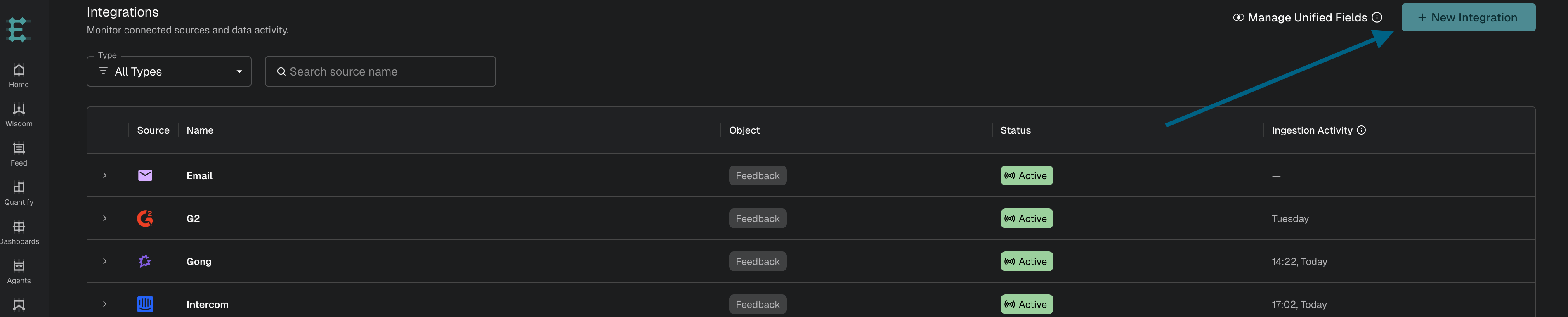The height and width of the screenshot is (317, 1568).
Task: Open the Dashboards grid icon
Action: [19, 226]
